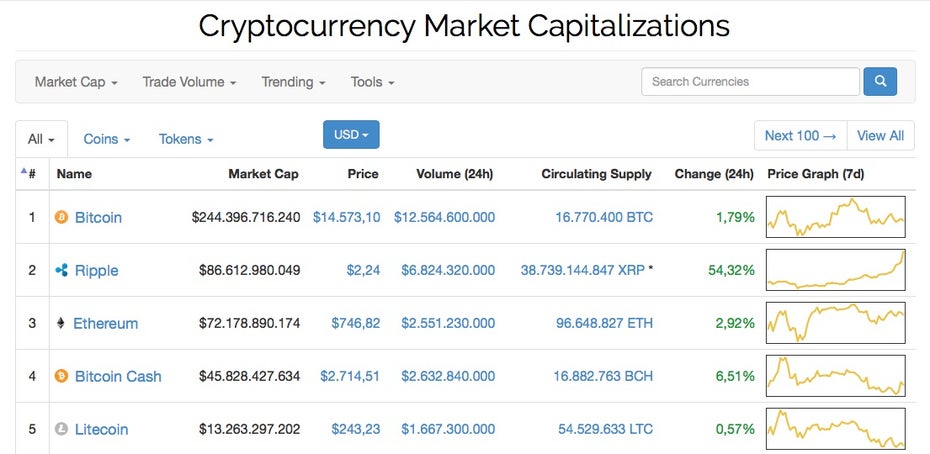Switch to the Coins tab
The width and height of the screenshot is (930, 454).
[107, 139]
